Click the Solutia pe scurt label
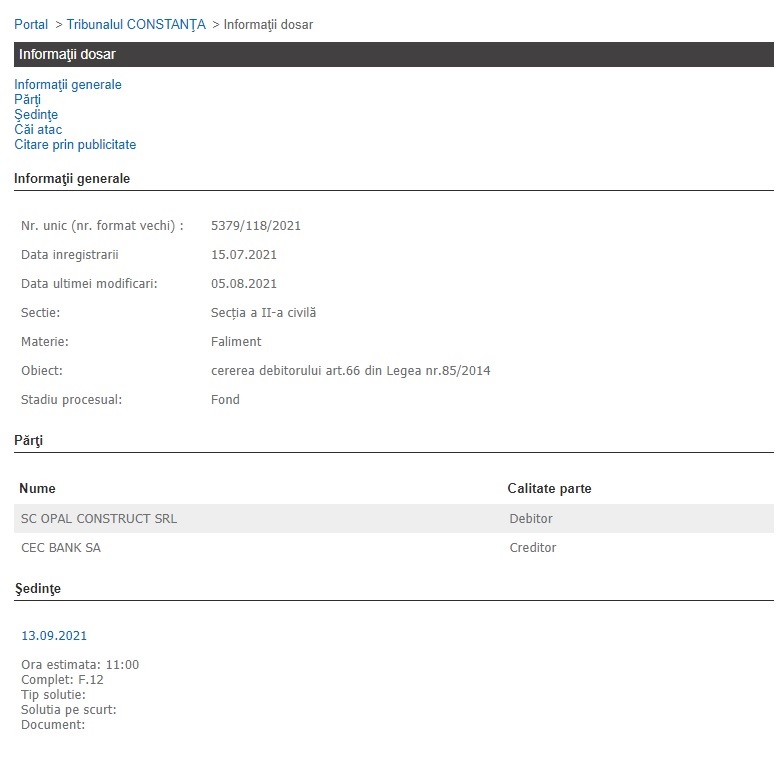This screenshot has width=782, height=757. [x=69, y=710]
